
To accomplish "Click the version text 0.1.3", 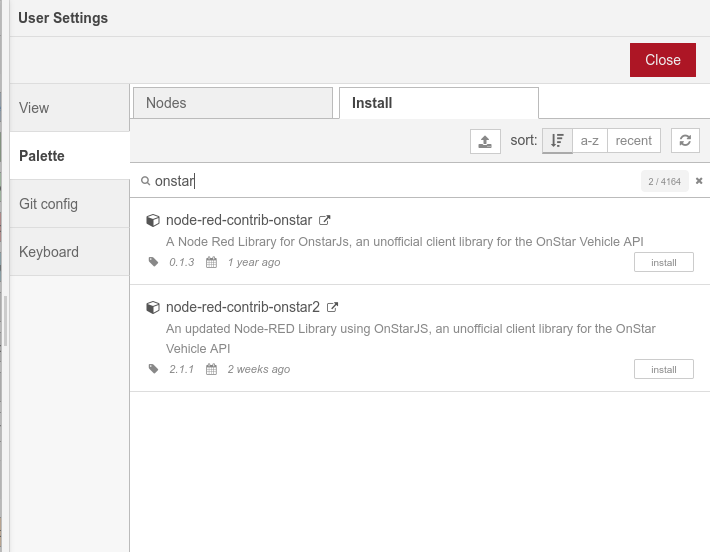I will coord(182,262).
